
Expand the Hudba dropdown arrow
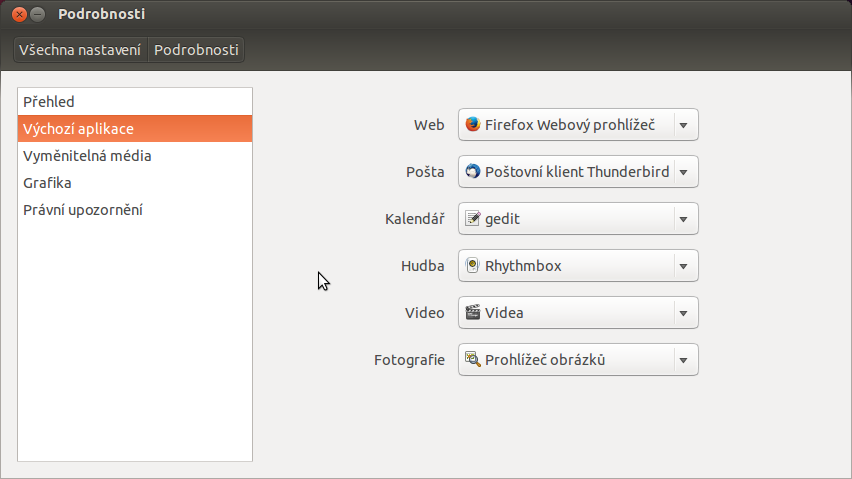[x=684, y=266]
